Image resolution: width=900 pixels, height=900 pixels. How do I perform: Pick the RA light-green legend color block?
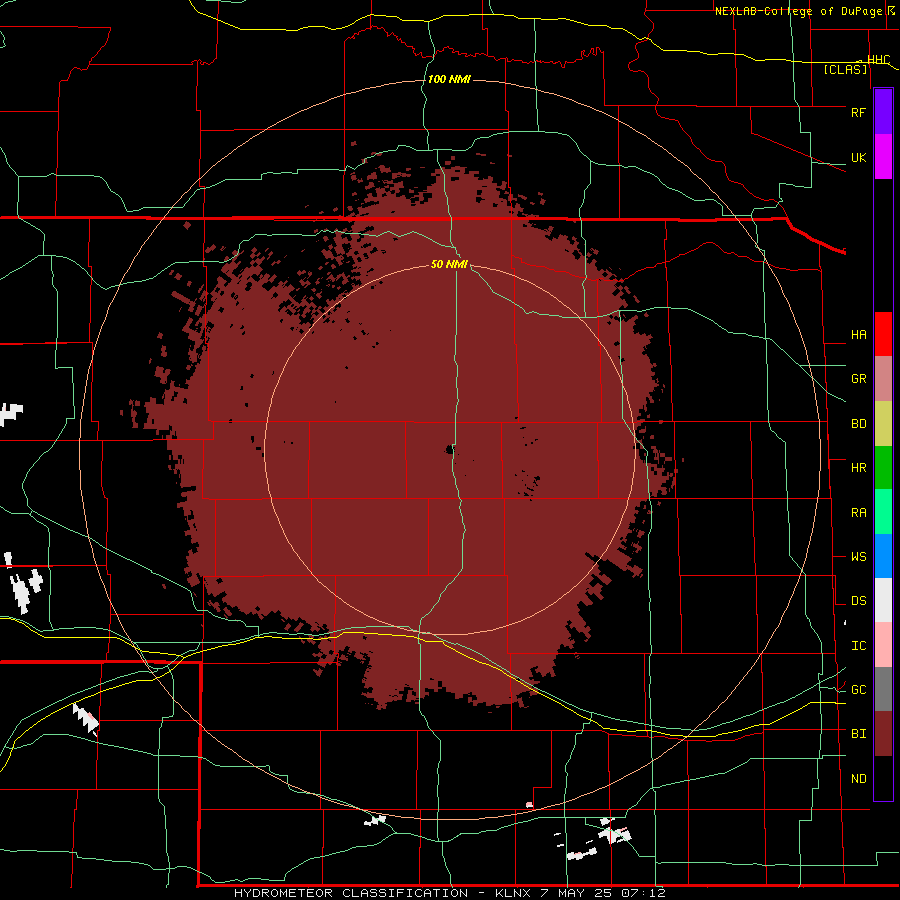(x=883, y=512)
